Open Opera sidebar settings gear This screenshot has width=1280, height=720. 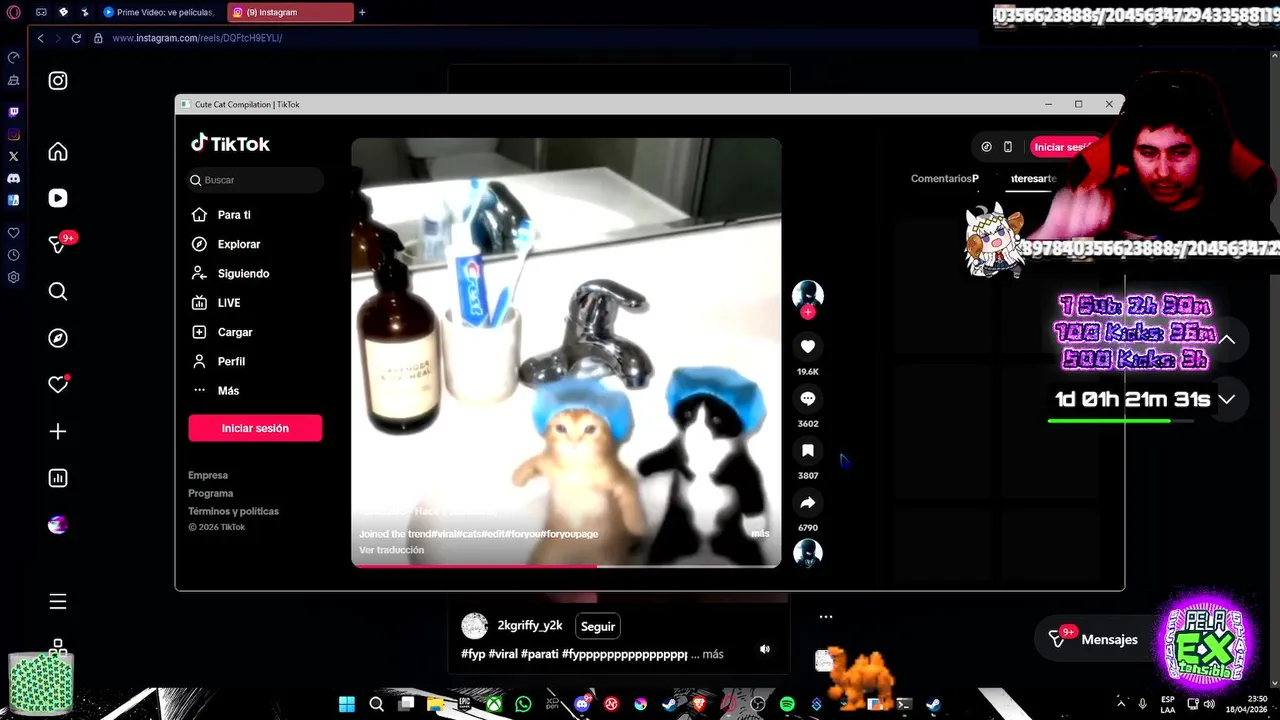click(13, 277)
